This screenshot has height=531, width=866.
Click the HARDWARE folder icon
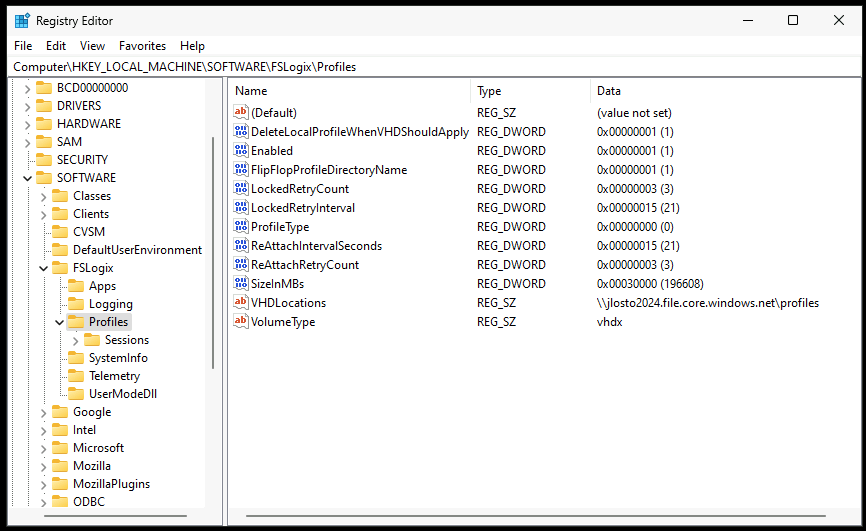tap(44, 124)
